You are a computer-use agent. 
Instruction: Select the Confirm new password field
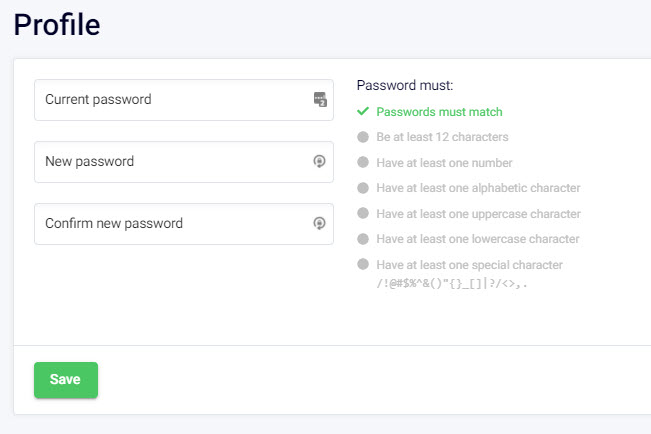tap(170, 224)
